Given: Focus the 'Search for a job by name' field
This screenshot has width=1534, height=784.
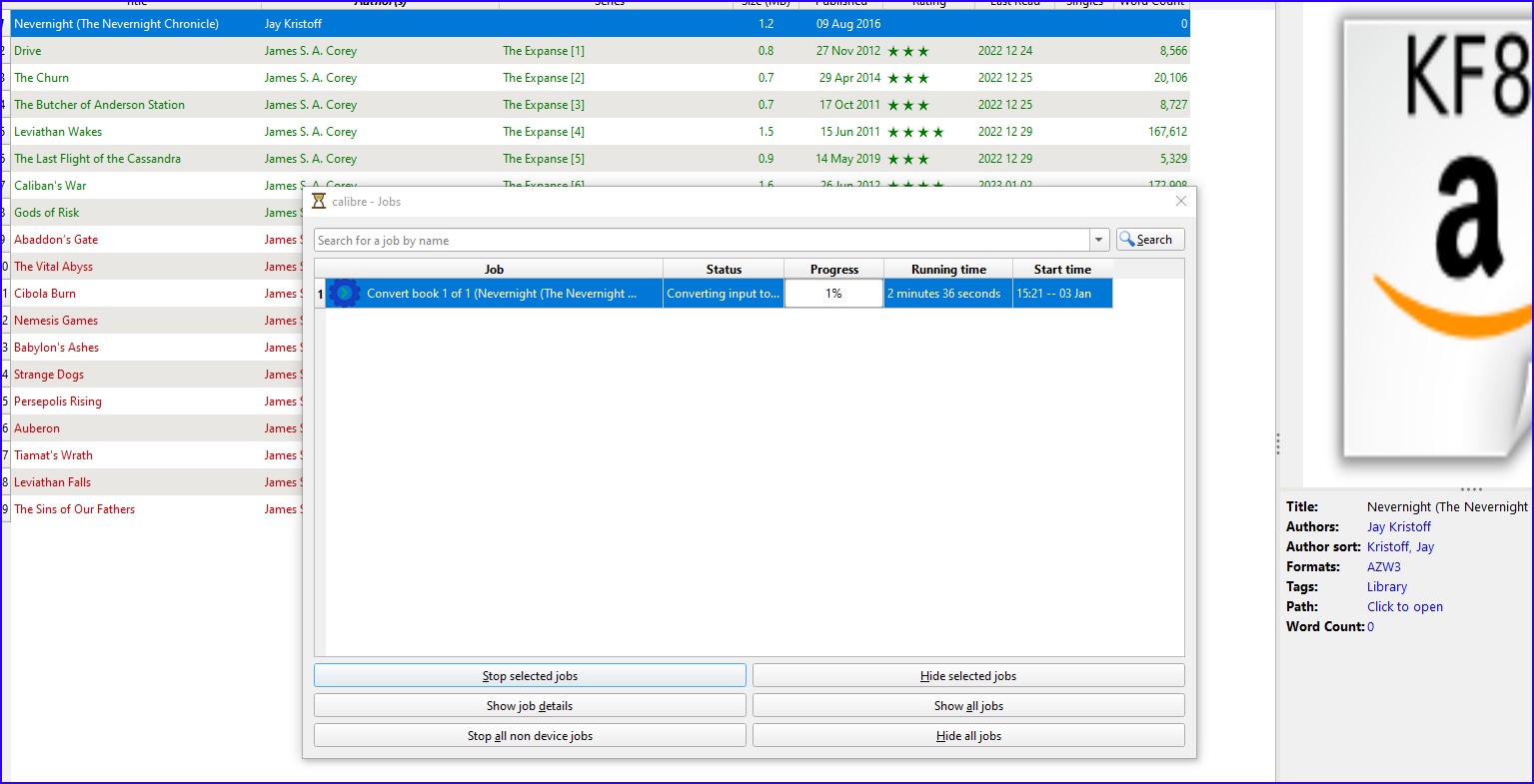Looking at the screenshot, I should [x=702, y=240].
